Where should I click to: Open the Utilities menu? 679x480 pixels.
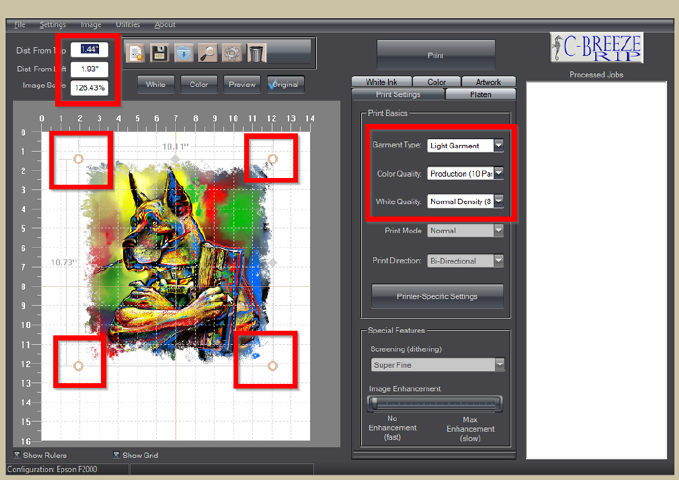[128, 25]
